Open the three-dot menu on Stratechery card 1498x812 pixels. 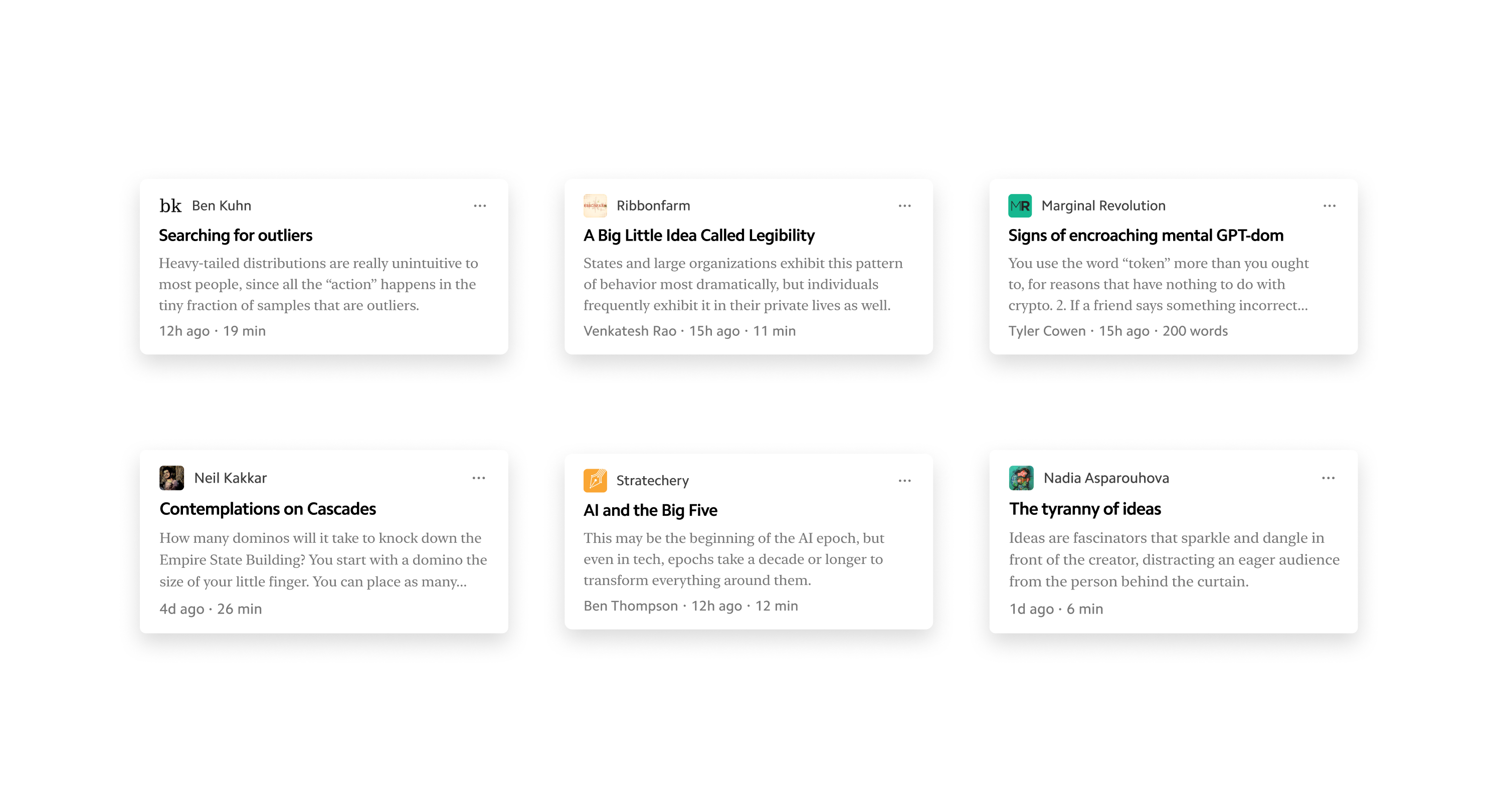pos(905,481)
